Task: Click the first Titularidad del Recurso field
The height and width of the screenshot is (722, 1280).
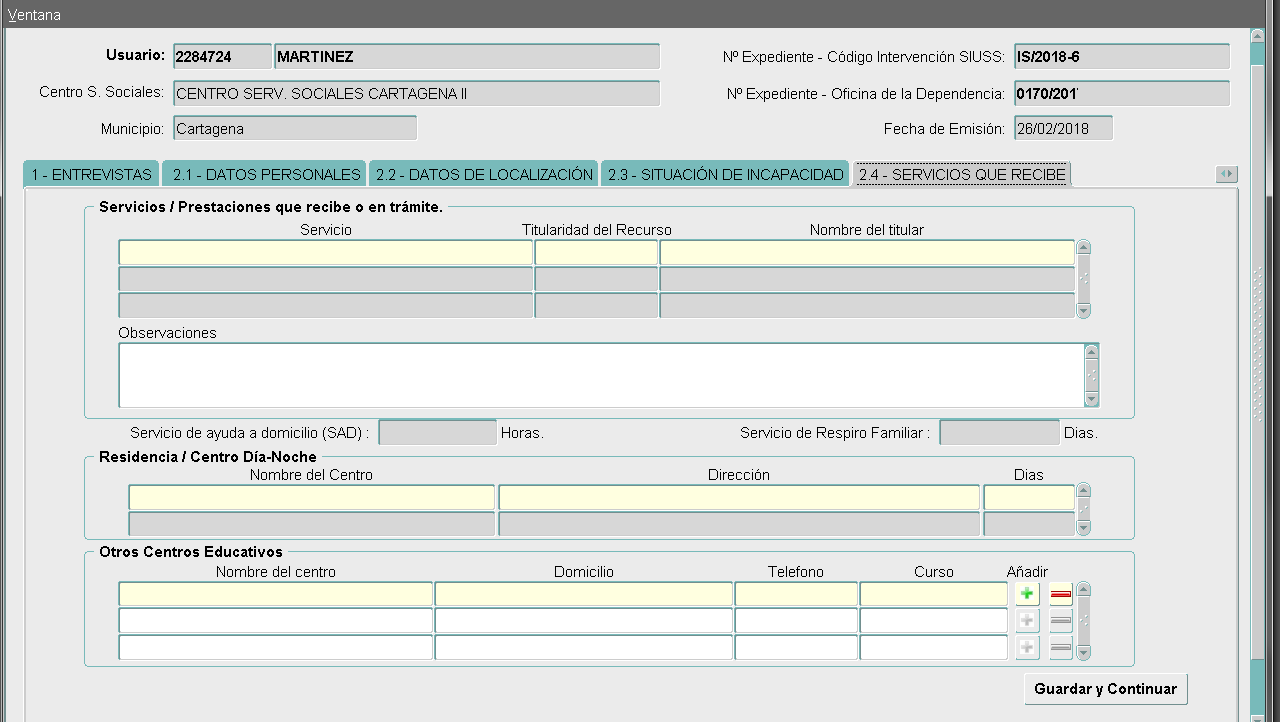Action: pos(596,253)
